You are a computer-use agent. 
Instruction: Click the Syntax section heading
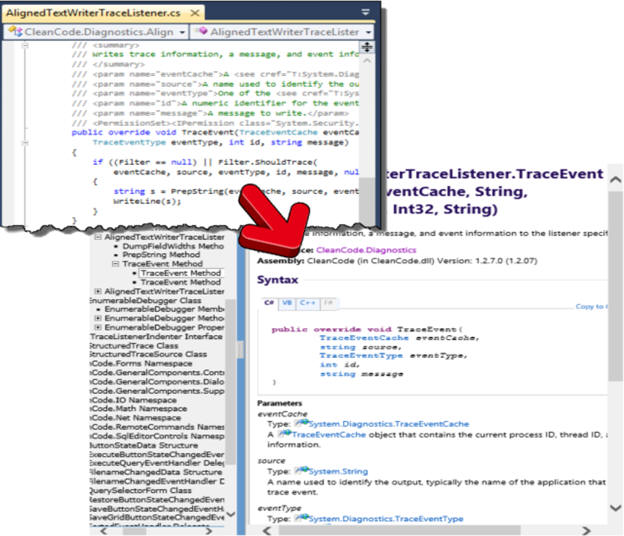(277, 280)
